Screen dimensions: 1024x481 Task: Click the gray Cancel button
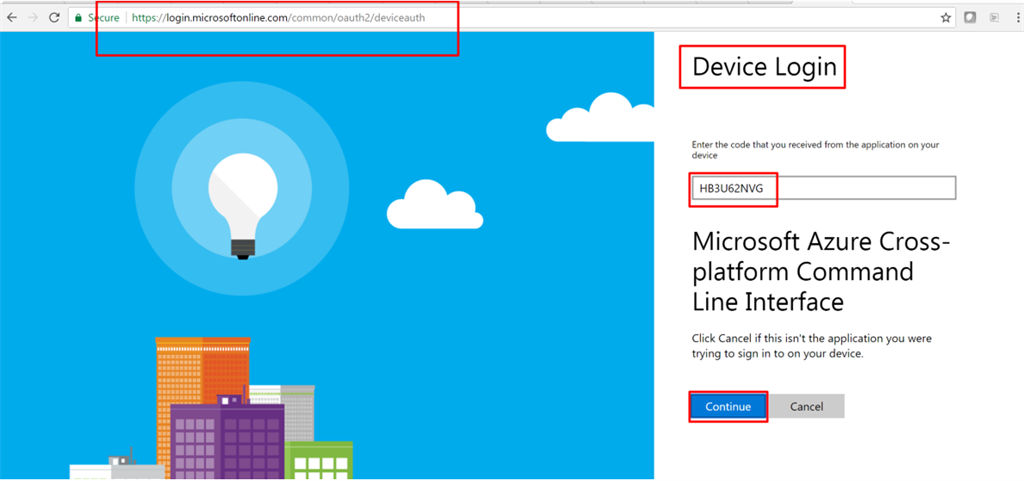point(807,406)
